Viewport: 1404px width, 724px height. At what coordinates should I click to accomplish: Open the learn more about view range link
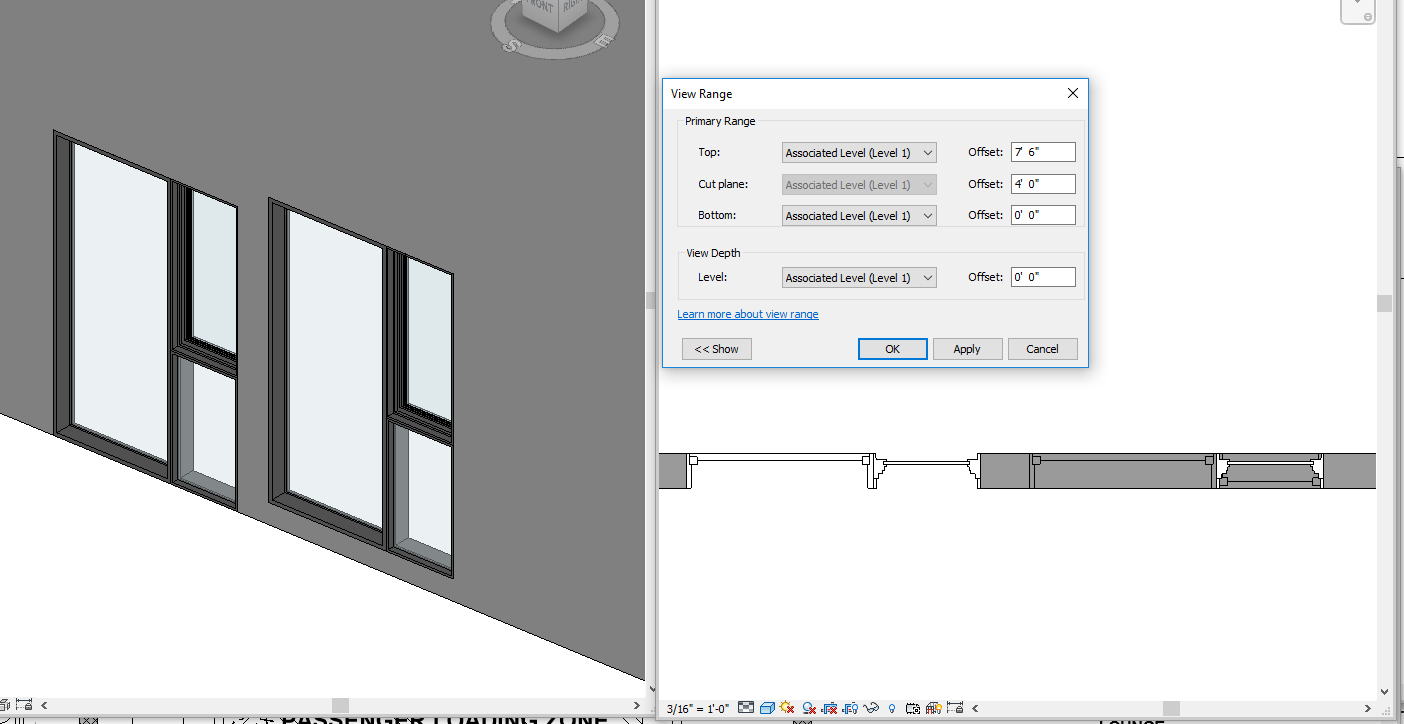coord(747,313)
